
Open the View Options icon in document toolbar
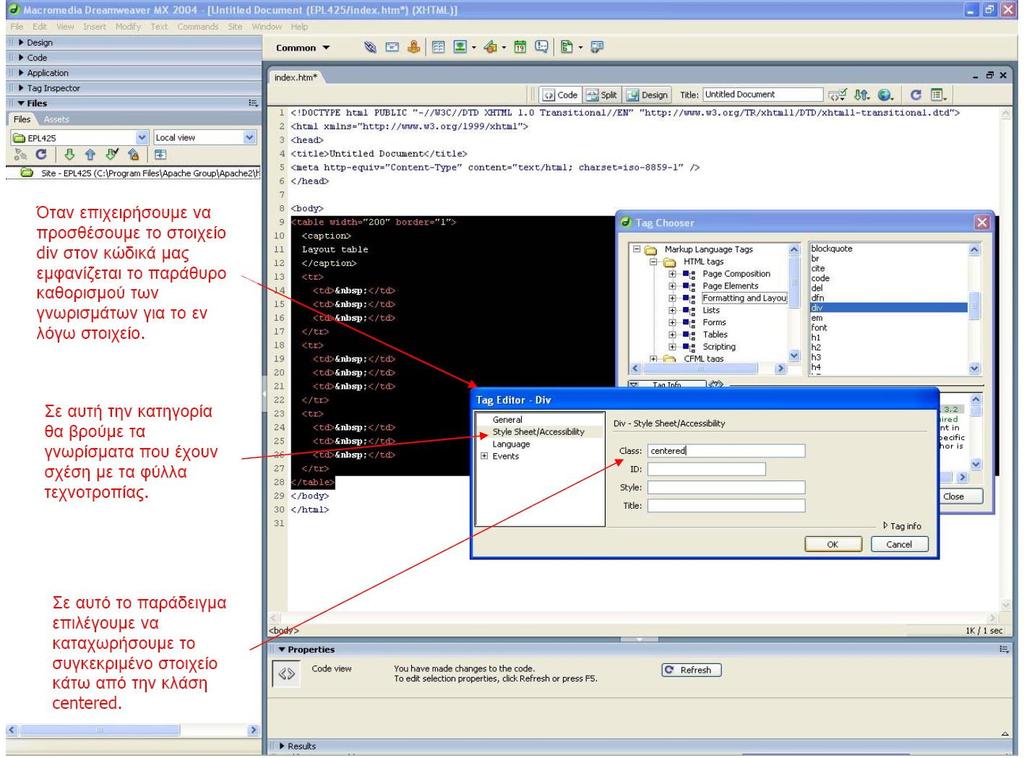click(938, 95)
